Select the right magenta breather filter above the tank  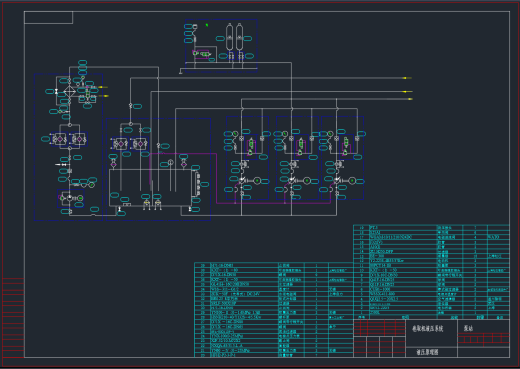pyautogui.click(x=184, y=164)
